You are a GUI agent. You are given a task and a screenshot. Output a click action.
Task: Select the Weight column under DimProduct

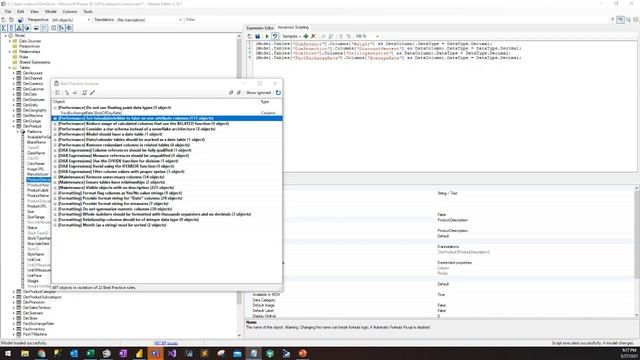click(x=33, y=281)
